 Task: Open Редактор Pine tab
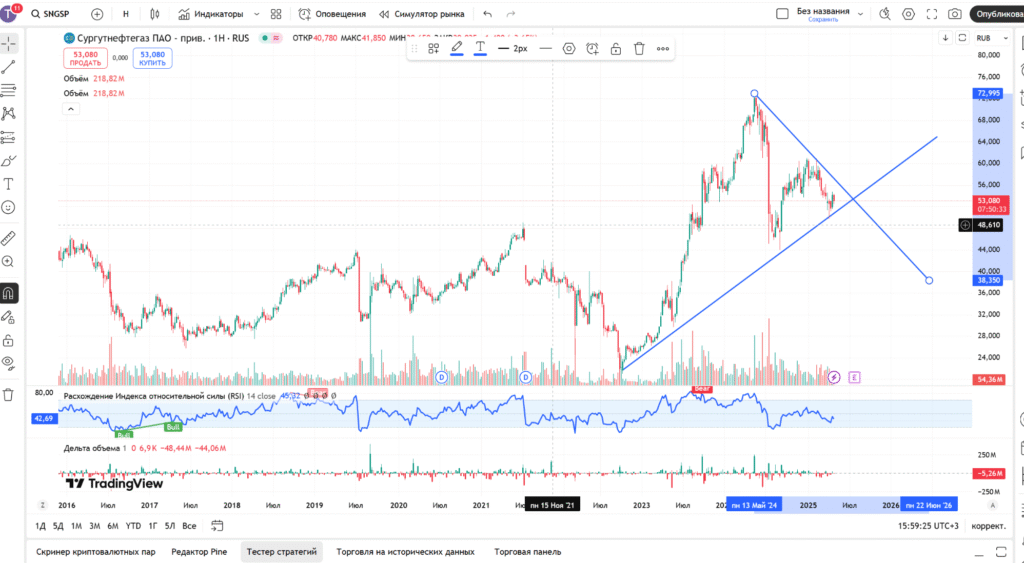[199, 552]
